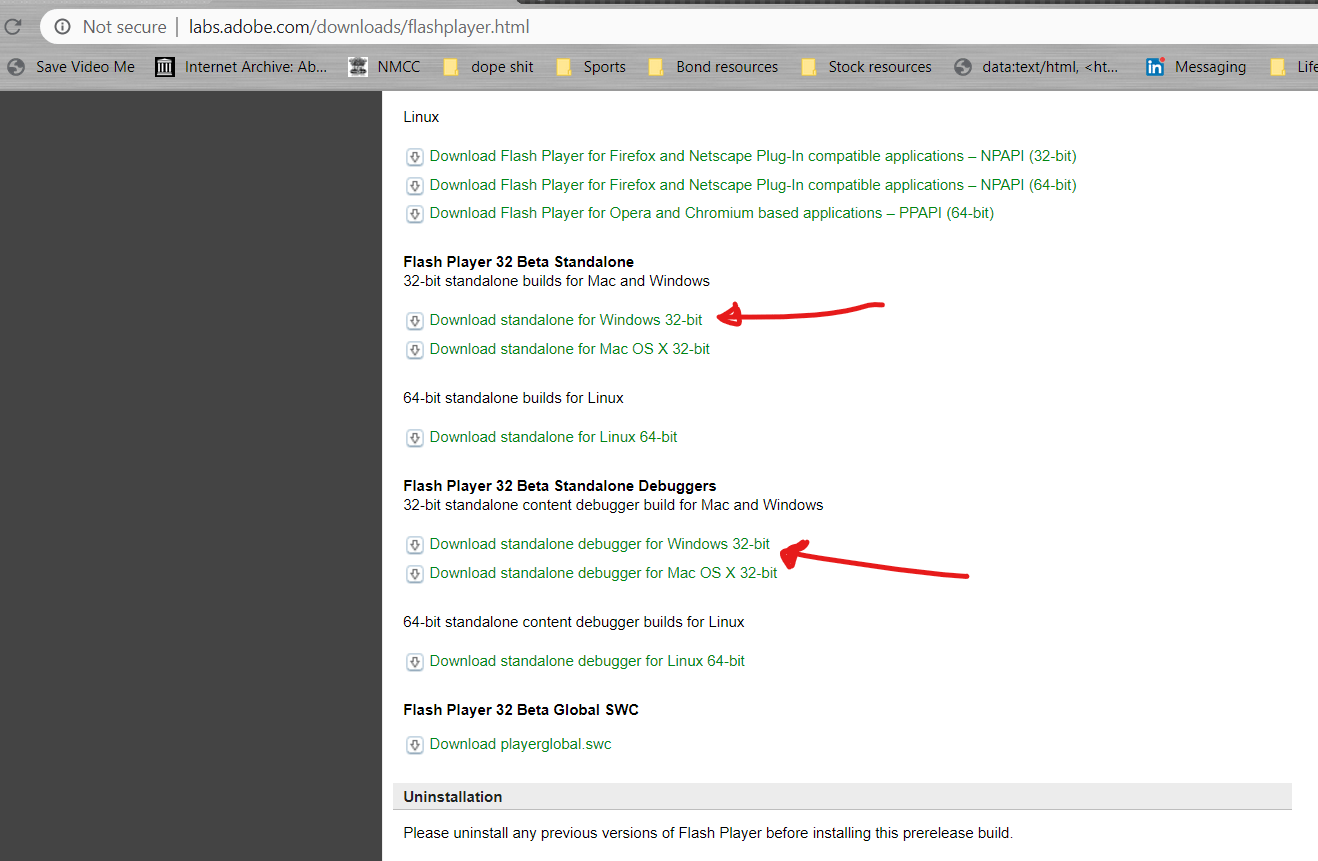Download Flash Player NPAPI (32-bit) for Linux
Image resolution: width=1318 pixels, height=861 pixels.
coord(752,156)
